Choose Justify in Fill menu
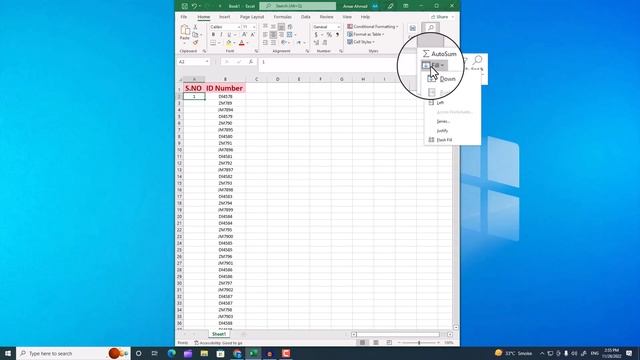 442,131
